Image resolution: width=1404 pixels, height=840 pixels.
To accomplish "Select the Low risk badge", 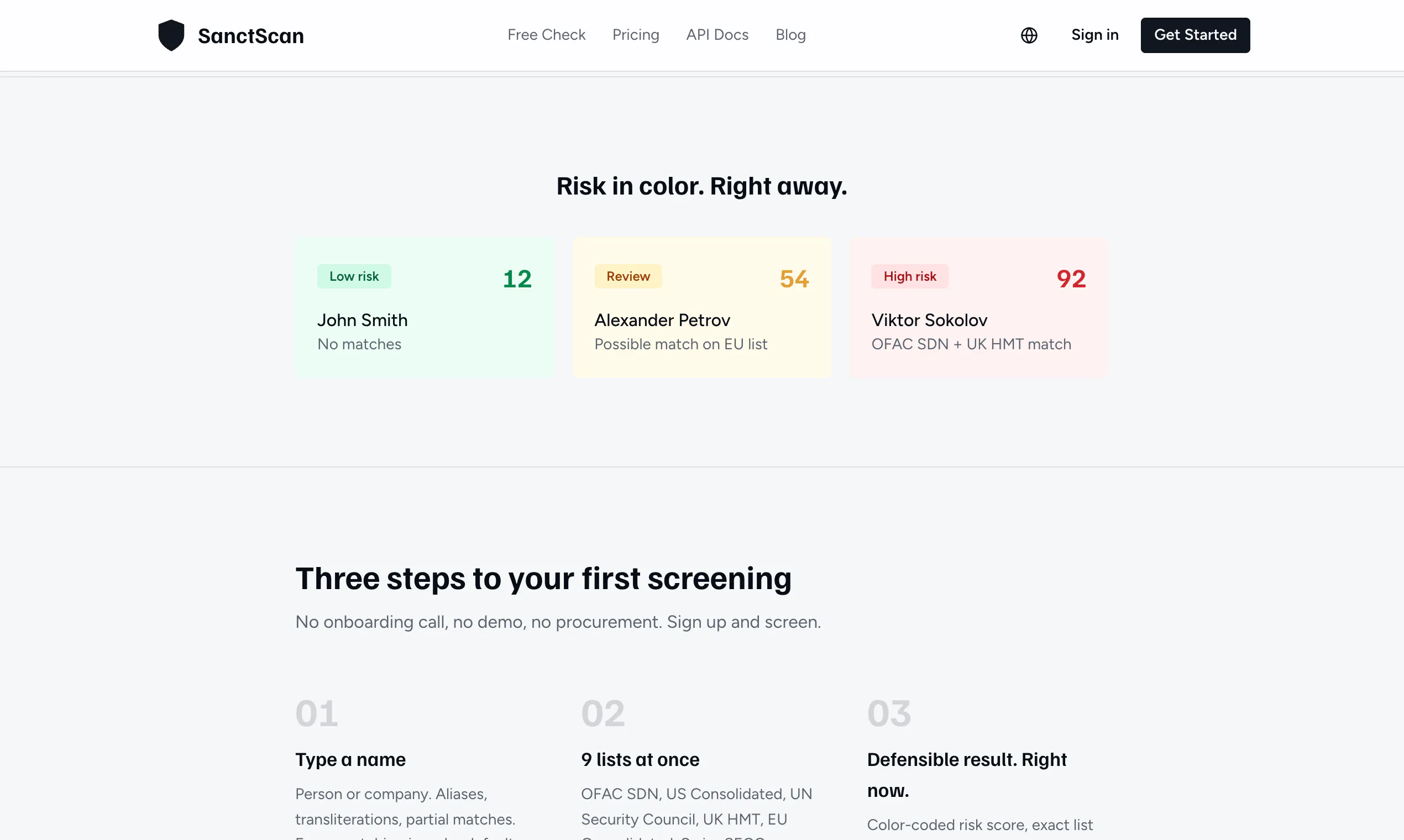I will click(354, 276).
